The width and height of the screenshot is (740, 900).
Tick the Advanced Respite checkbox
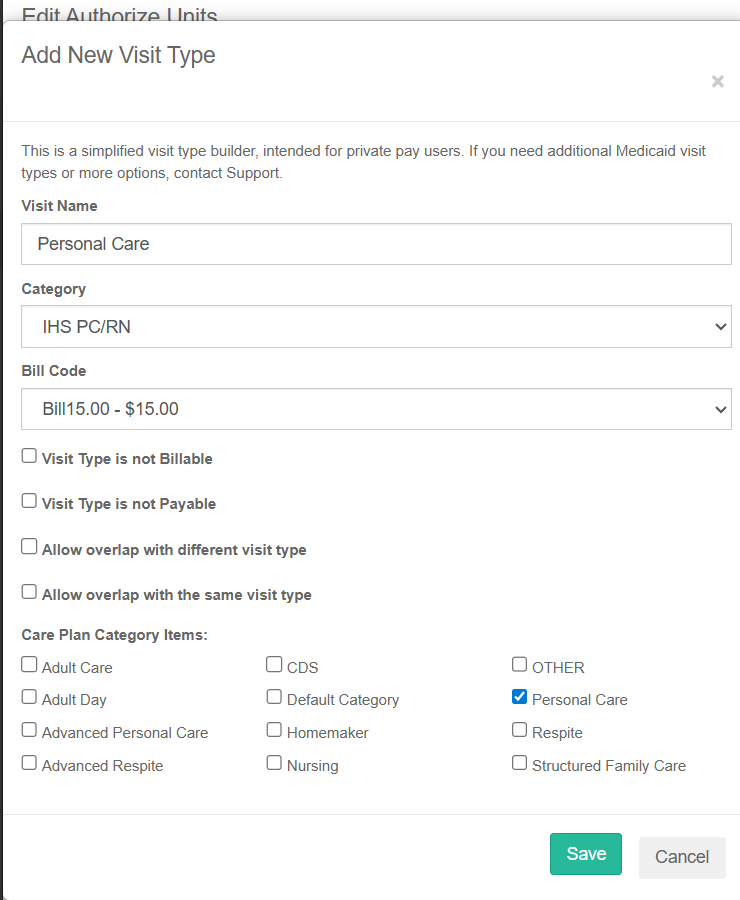point(30,764)
